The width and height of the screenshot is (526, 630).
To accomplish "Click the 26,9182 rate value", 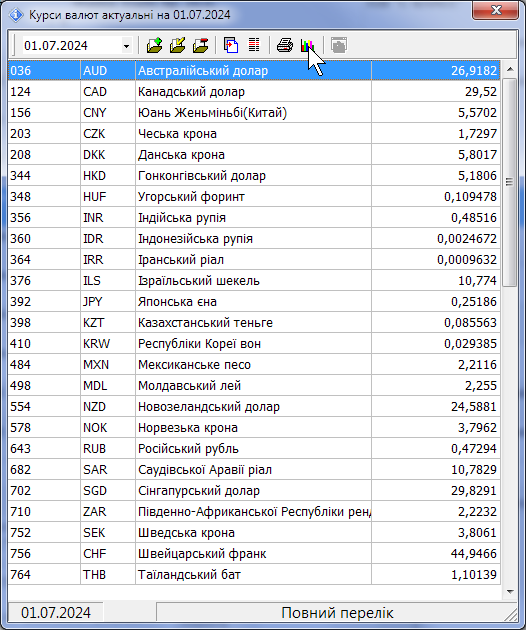I will click(474, 71).
